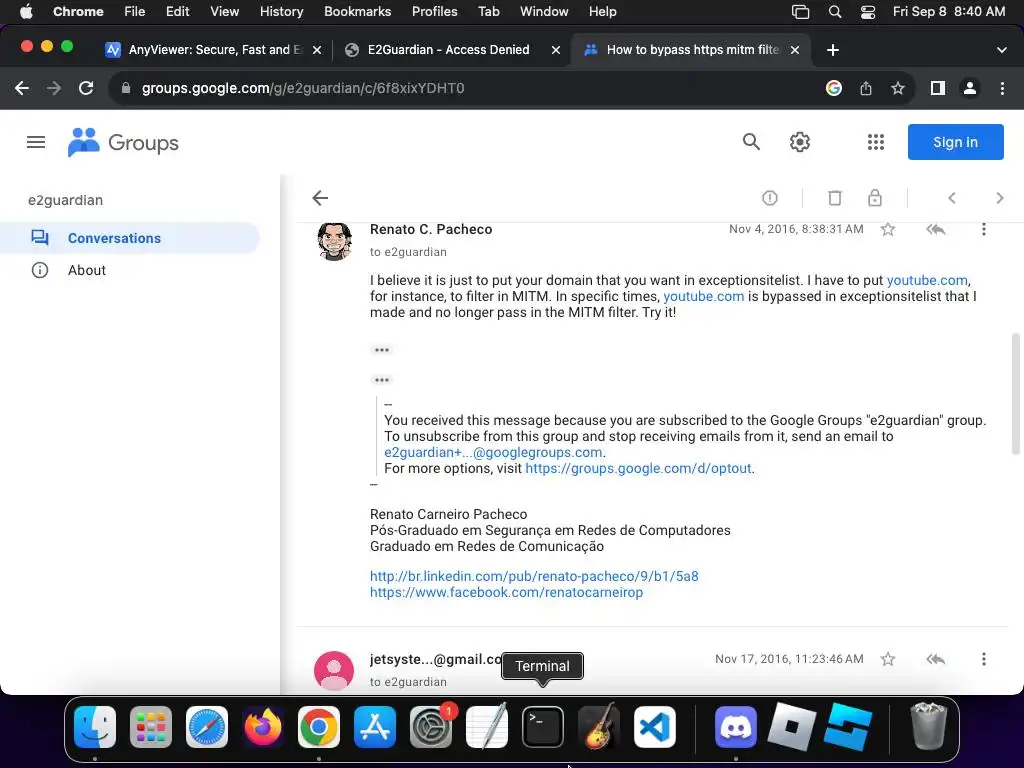The height and width of the screenshot is (768, 1024).
Task: Click the browser forward button
Action: [54, 88]
